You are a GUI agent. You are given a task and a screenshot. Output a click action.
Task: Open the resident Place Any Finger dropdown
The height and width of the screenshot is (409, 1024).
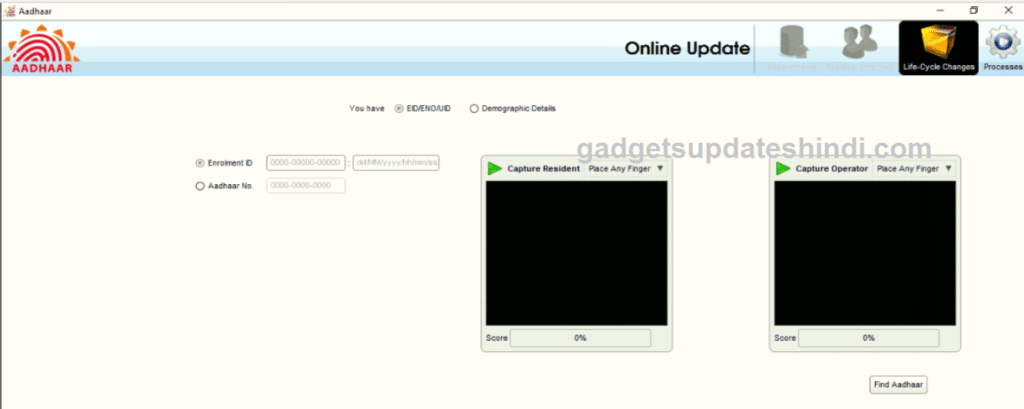tap(626, 169)
